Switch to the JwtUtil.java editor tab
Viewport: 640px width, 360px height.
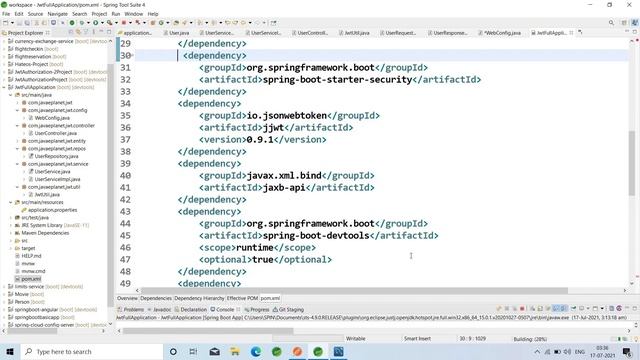click(x=354, y=33)
